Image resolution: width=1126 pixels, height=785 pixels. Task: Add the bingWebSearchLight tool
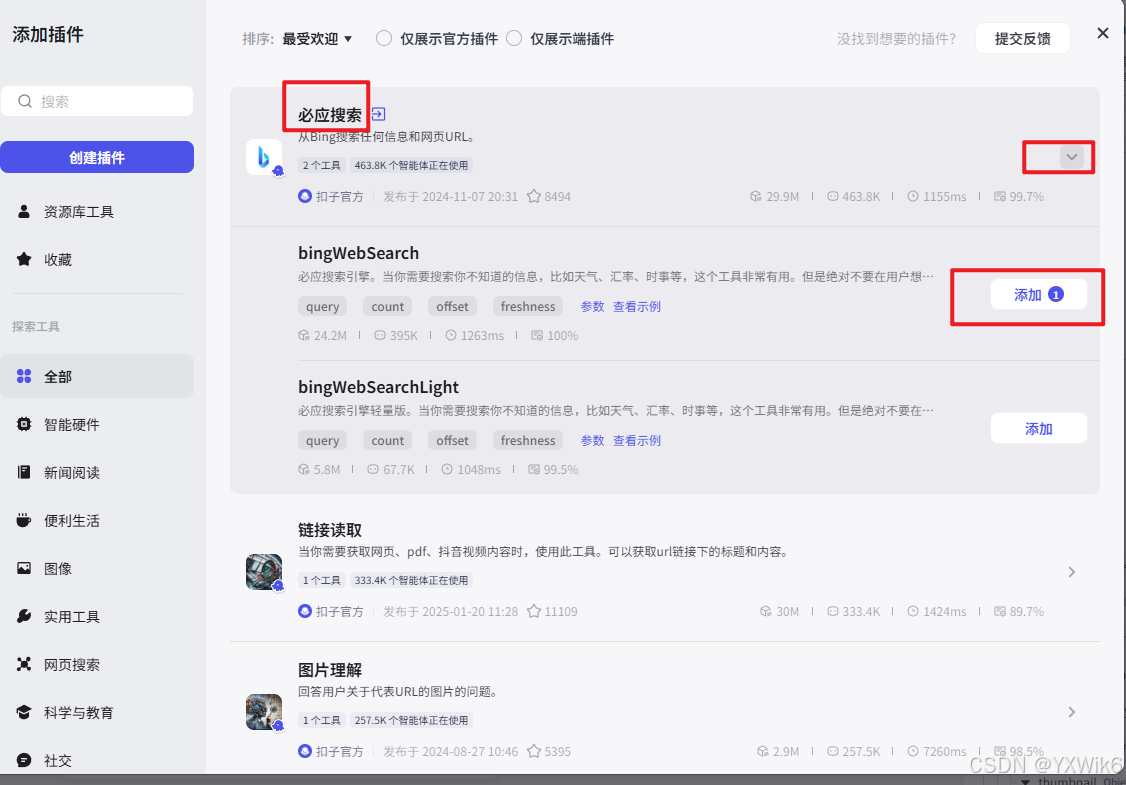point(1038,429)
